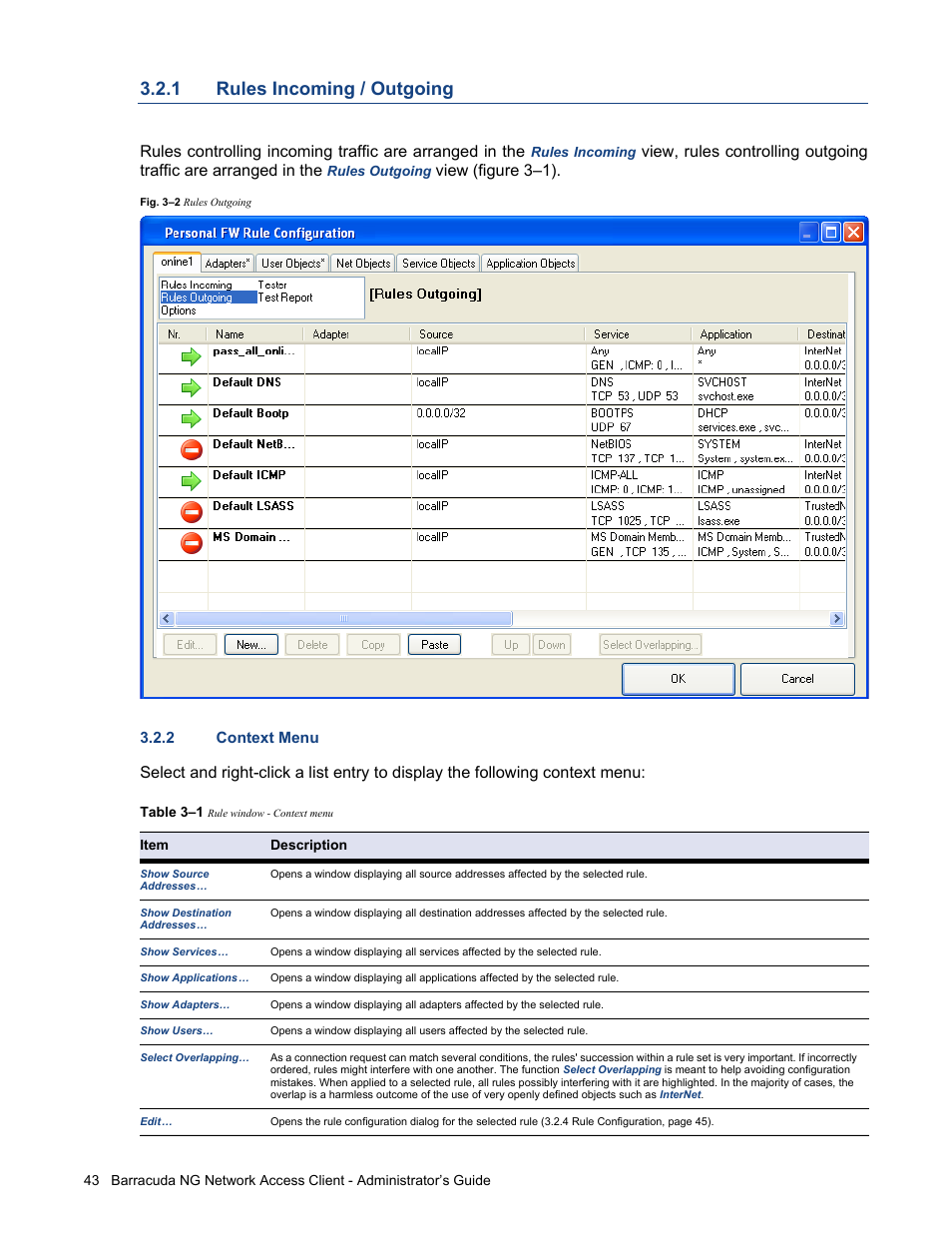952x1233 pixels.
Task: Click pass_all_onli rule name
Action: point(253,351)
